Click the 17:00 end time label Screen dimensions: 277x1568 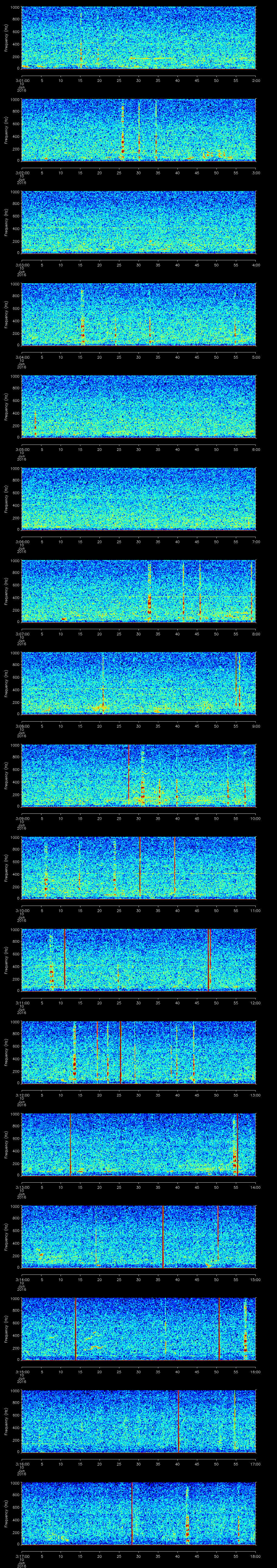[256, 1464]
